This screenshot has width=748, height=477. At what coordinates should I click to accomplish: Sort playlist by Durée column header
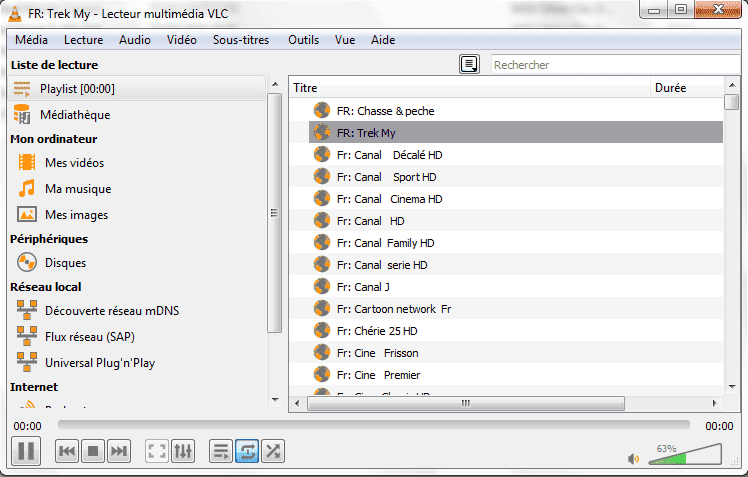(x=687, y=88)
